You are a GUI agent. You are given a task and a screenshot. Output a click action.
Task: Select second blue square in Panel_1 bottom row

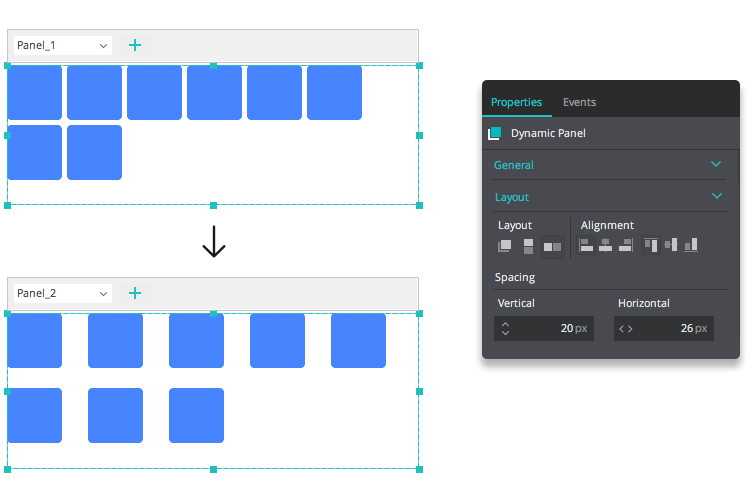click(94, 153)
